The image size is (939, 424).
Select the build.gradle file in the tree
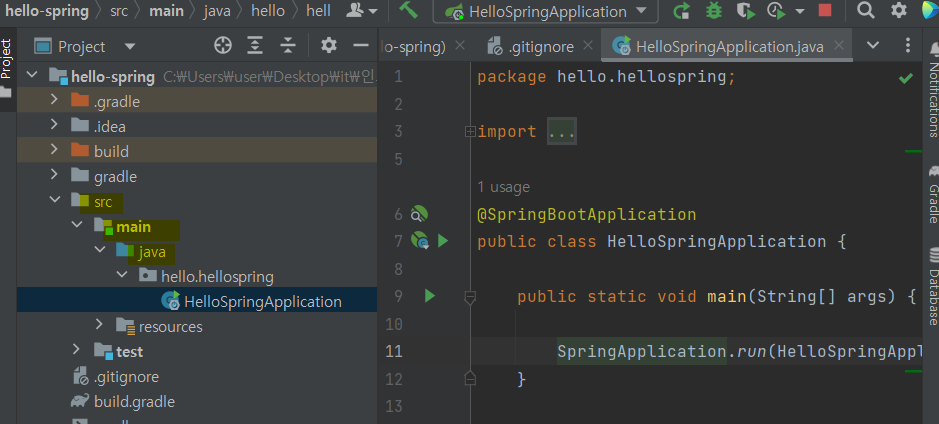(197, 401)
